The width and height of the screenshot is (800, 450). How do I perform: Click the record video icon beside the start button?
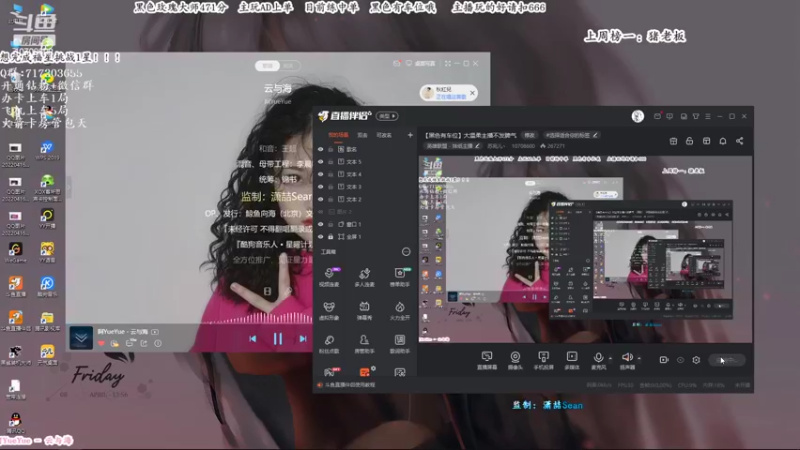coord(664,360)
